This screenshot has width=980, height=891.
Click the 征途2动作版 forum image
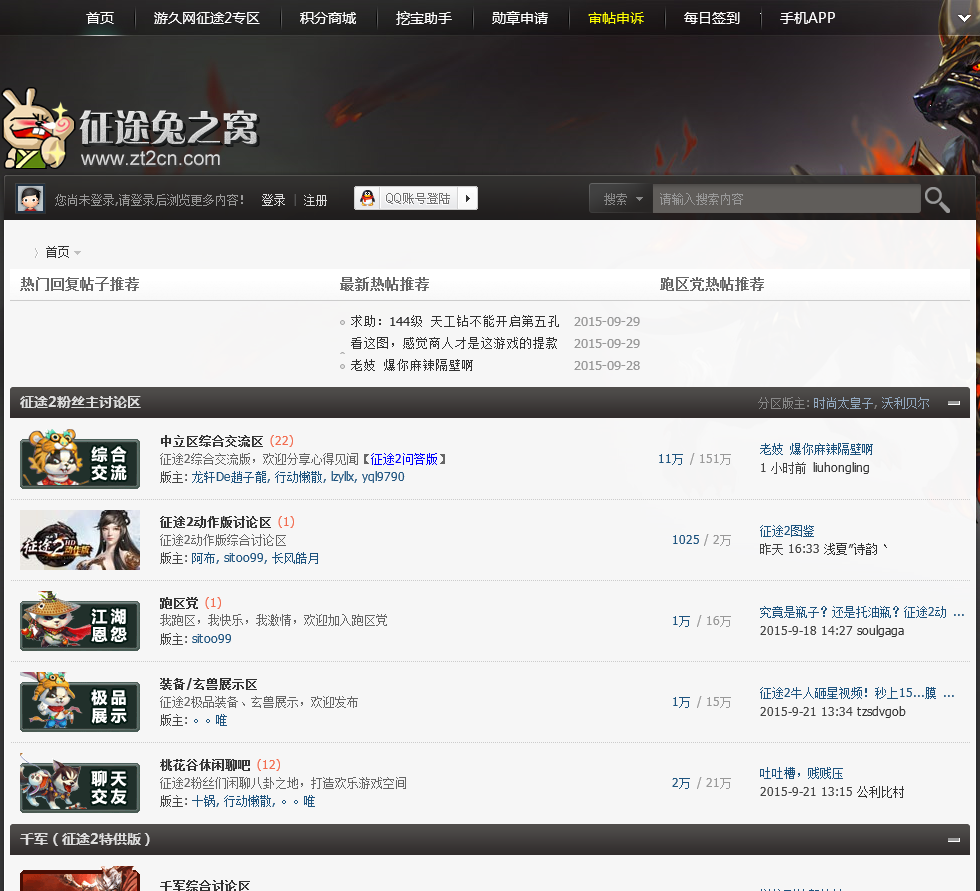click(80, 540)
